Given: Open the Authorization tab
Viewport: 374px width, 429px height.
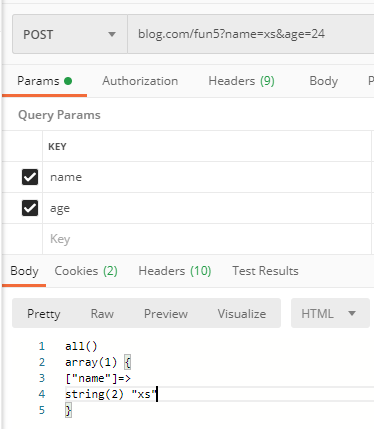Looking at the screenshot, I should (140, 81).
